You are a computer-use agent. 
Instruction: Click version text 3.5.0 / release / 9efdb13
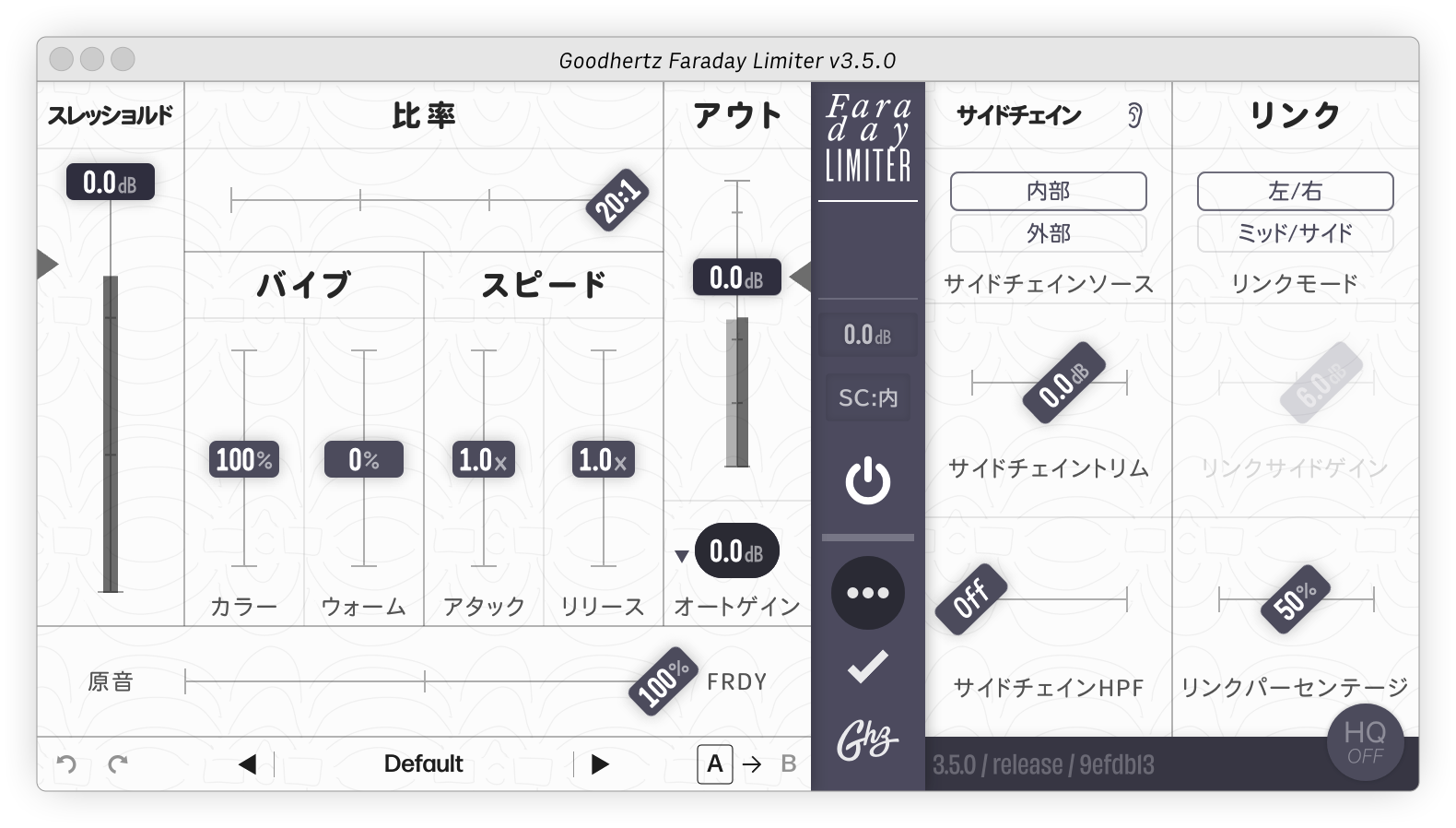1043,764
